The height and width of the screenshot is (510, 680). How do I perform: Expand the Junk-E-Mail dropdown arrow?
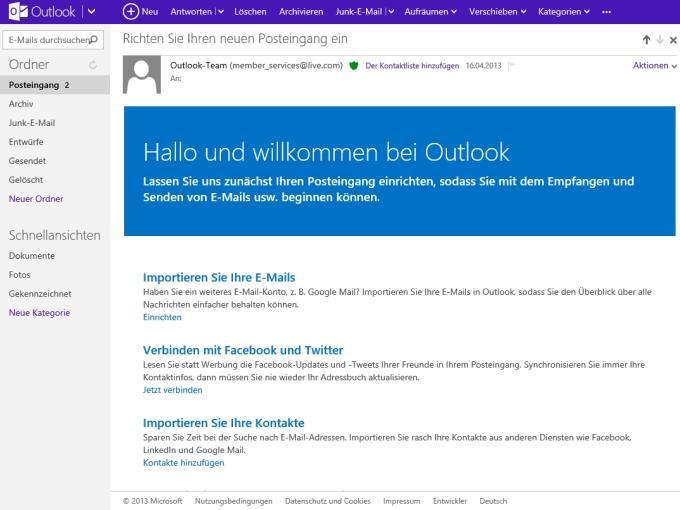pyautogui.click(x=391, y=12)
